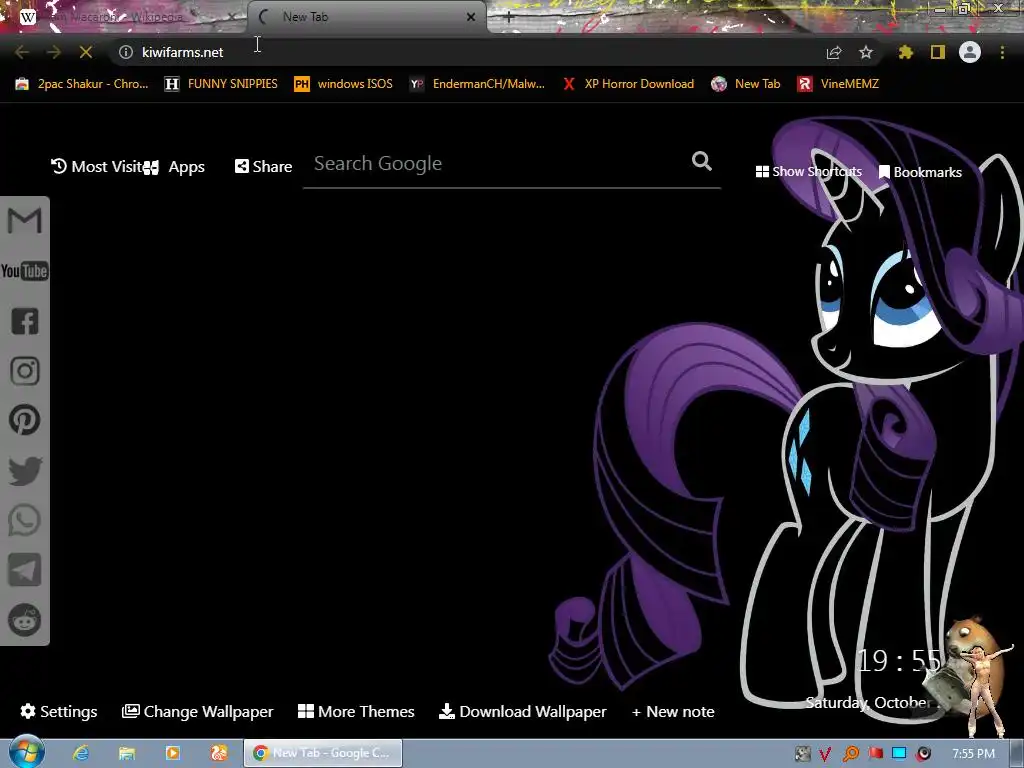Browse More Themes
This screenshot has width=1024, height=768.
point(356,711)
